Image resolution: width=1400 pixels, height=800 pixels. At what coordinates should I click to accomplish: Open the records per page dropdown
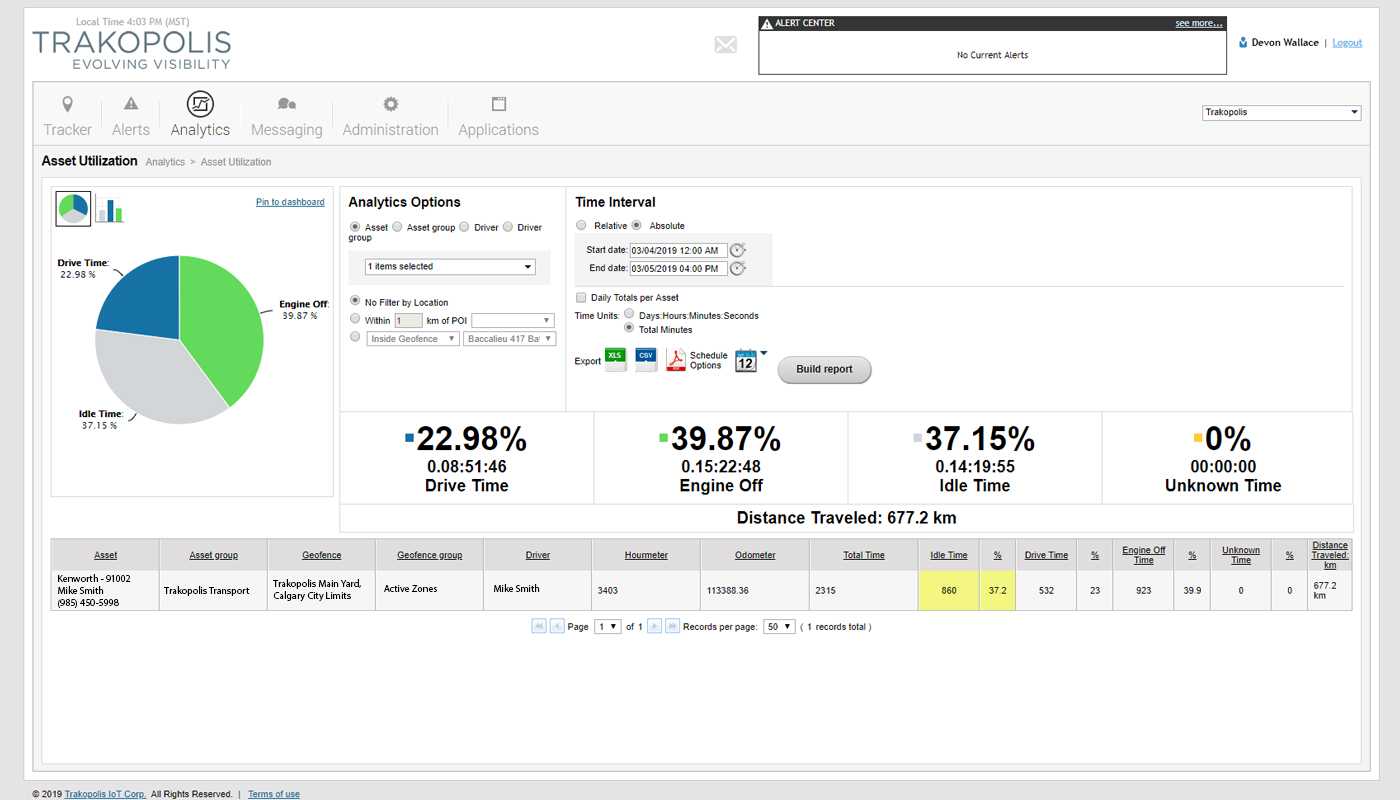pos(779,626)
